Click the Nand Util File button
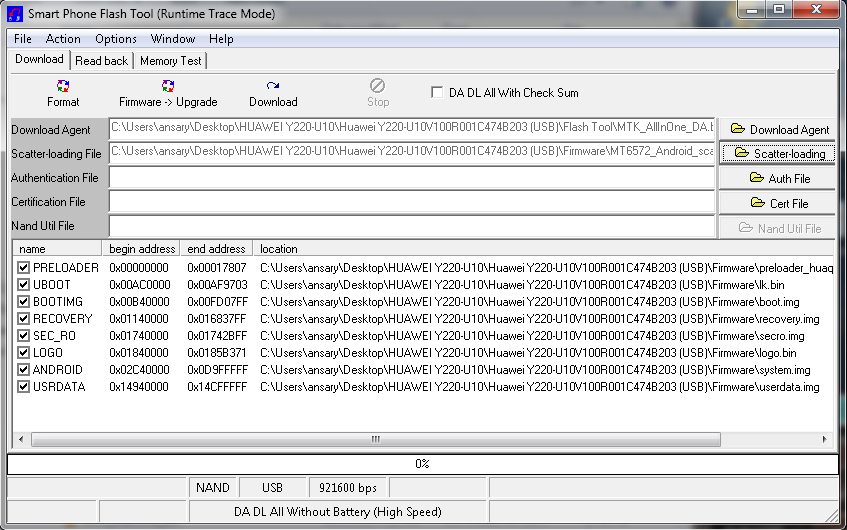Viewport: 847px width, 530px height. (x=778, y=228)
